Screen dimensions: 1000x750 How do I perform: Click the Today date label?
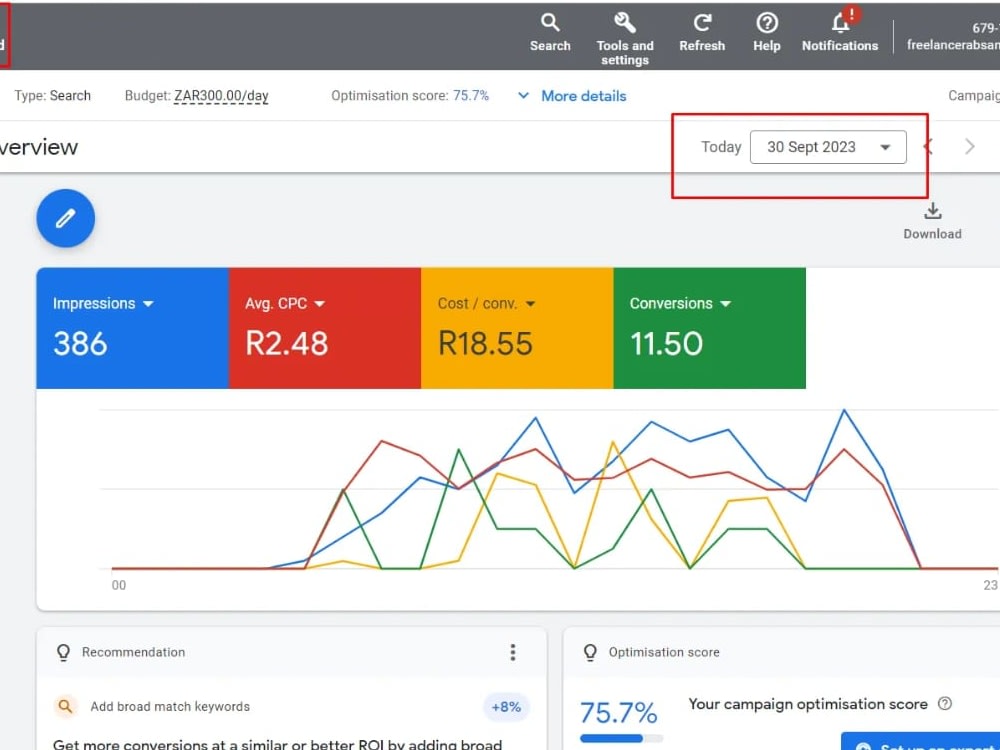721,147
